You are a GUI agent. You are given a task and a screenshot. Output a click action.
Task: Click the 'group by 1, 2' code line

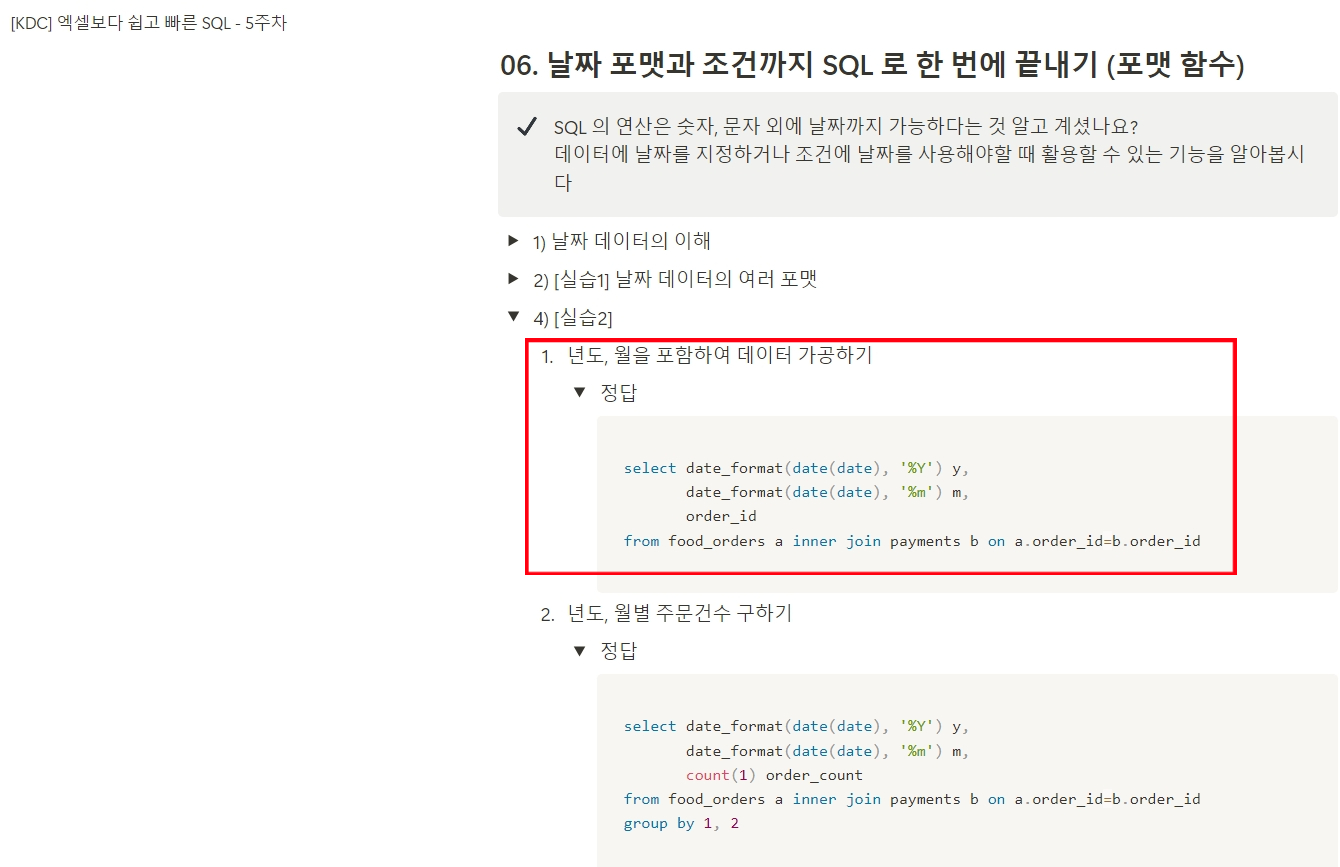click(681, 824)
